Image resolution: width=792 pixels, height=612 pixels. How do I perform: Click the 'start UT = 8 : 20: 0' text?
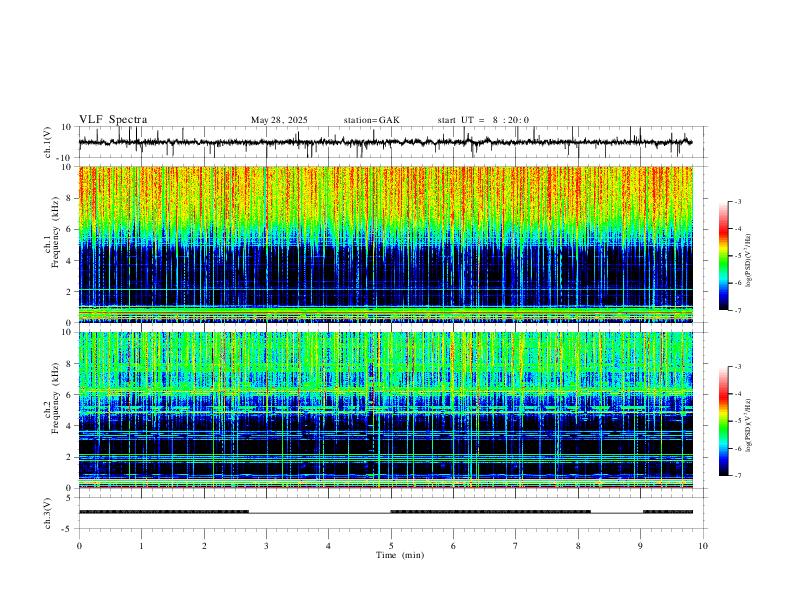(483, 120)
